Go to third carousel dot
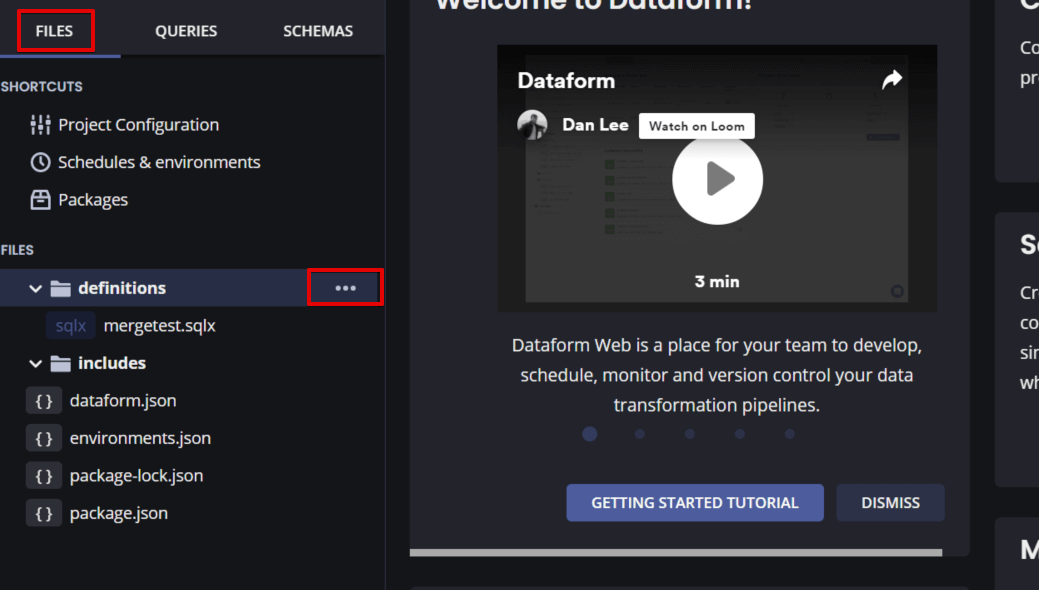Screen dimensions: 1039x590 pos(690,434)
